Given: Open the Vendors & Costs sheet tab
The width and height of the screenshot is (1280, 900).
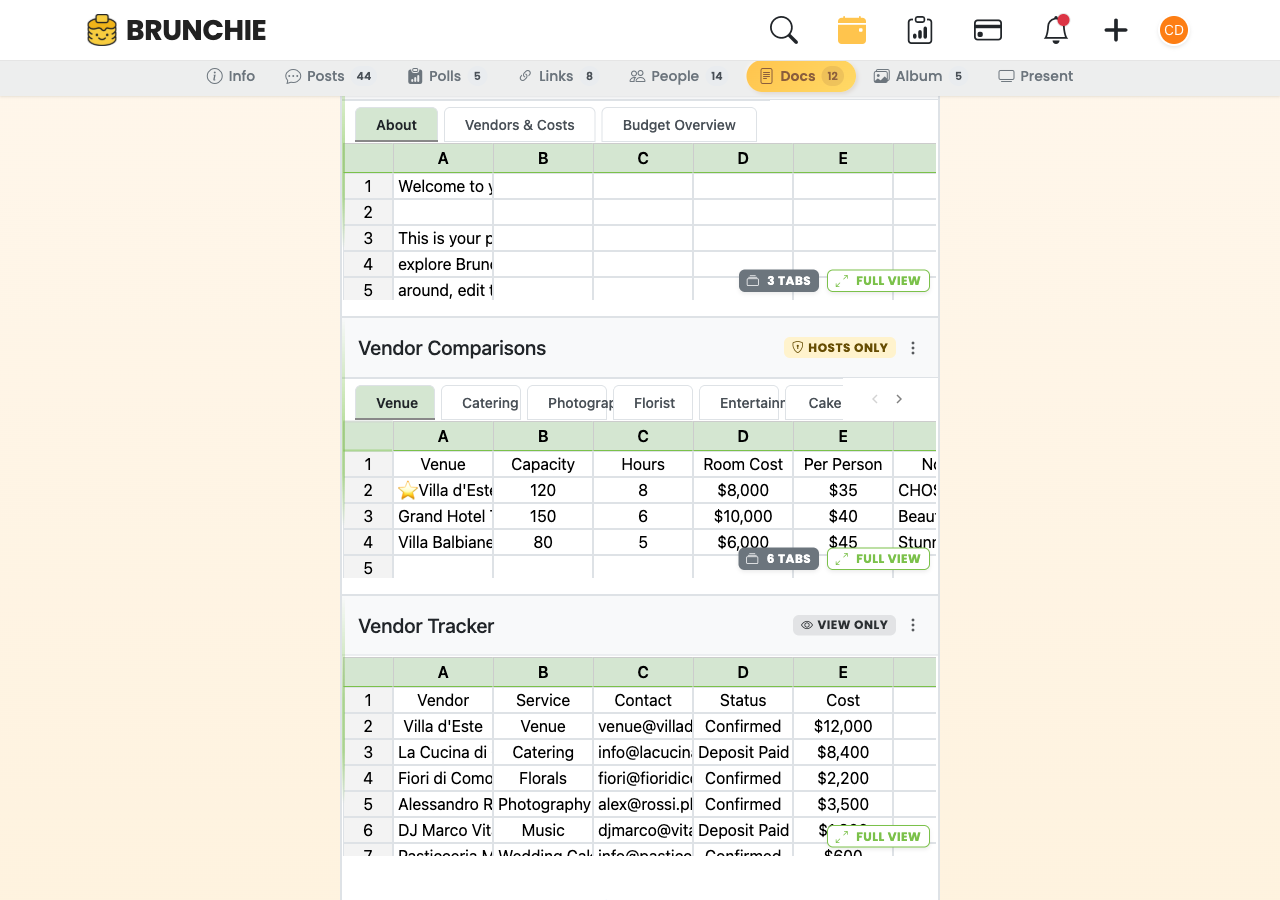Looking at the screenshot, I should tap(520, 125).
